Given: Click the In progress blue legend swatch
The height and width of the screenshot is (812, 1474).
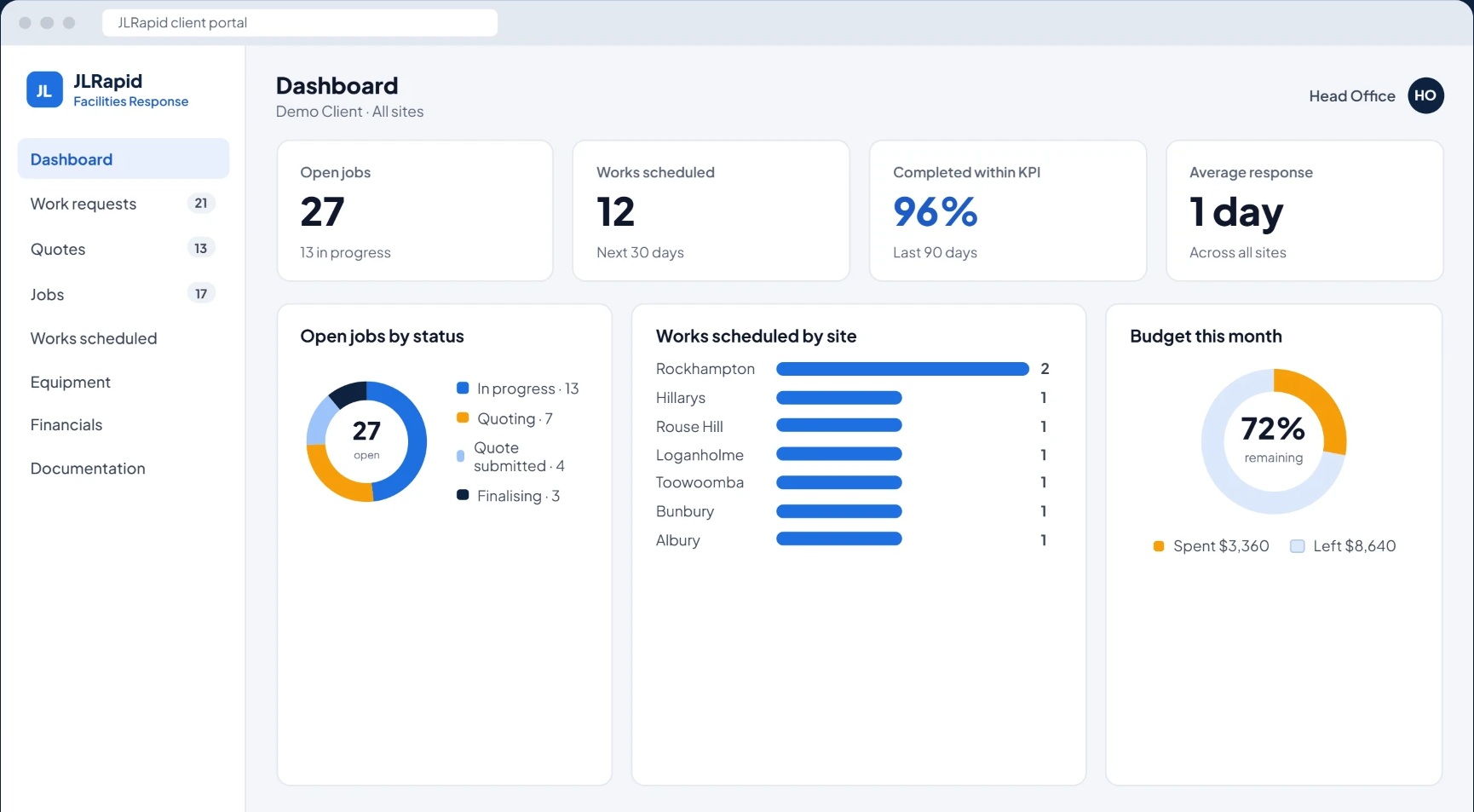Looking at the screenshot, I should [x=463, y=388].
